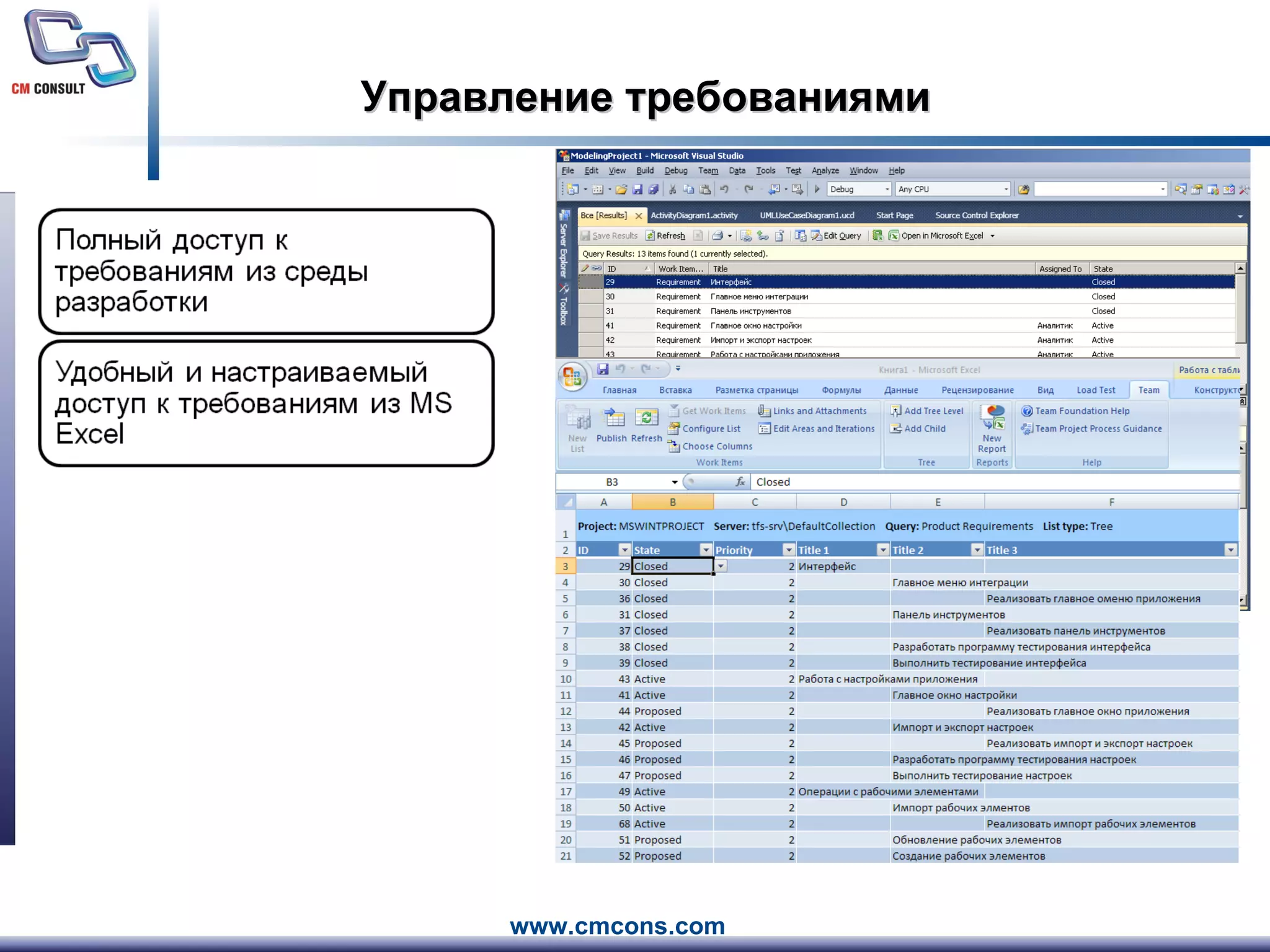The image size is (1270, 952).
Task: Open the Excel Name Box dropdown arrow
Action: pos(674,482)
